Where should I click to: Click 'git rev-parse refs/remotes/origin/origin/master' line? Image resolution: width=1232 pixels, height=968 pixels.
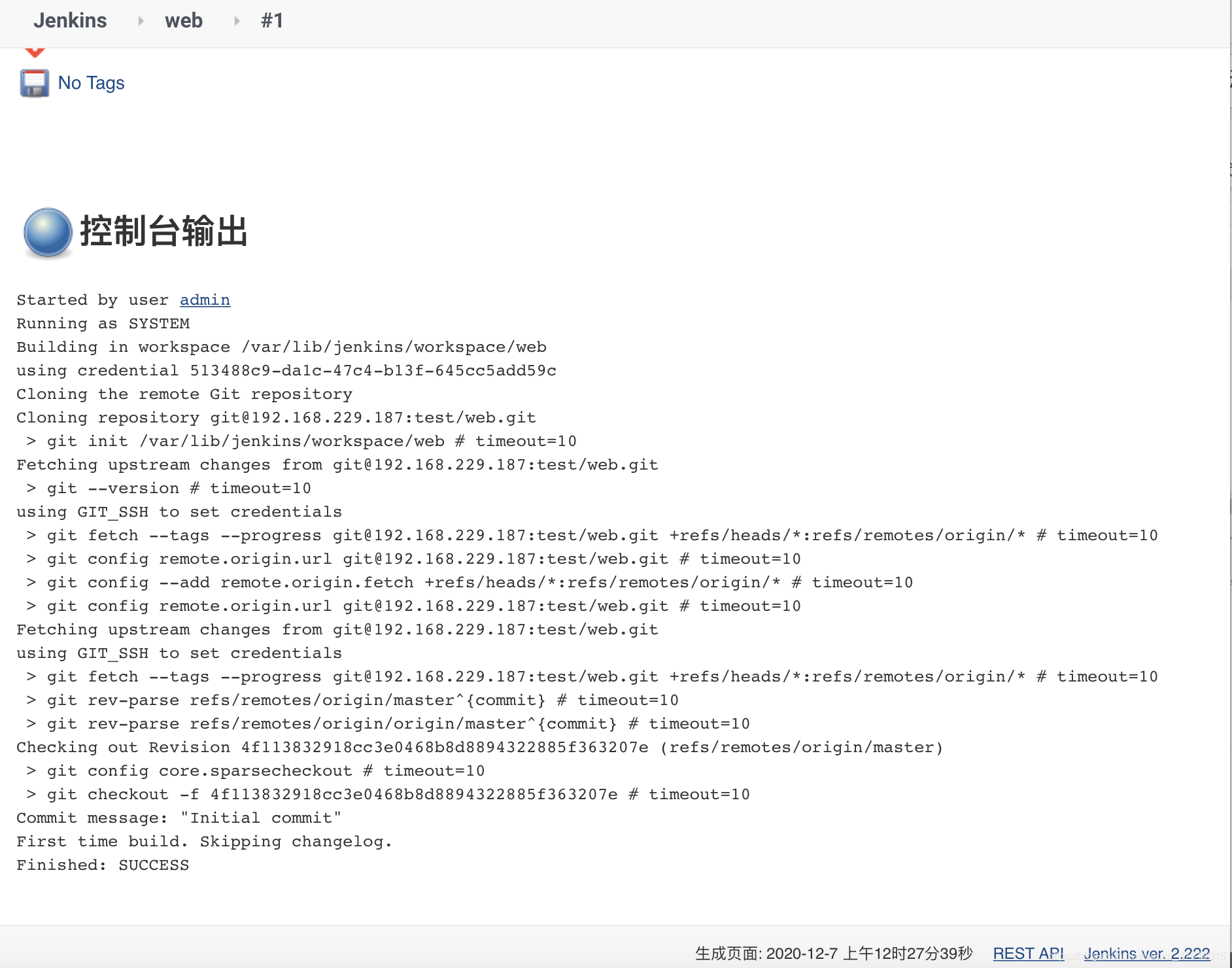coord(388,723)
